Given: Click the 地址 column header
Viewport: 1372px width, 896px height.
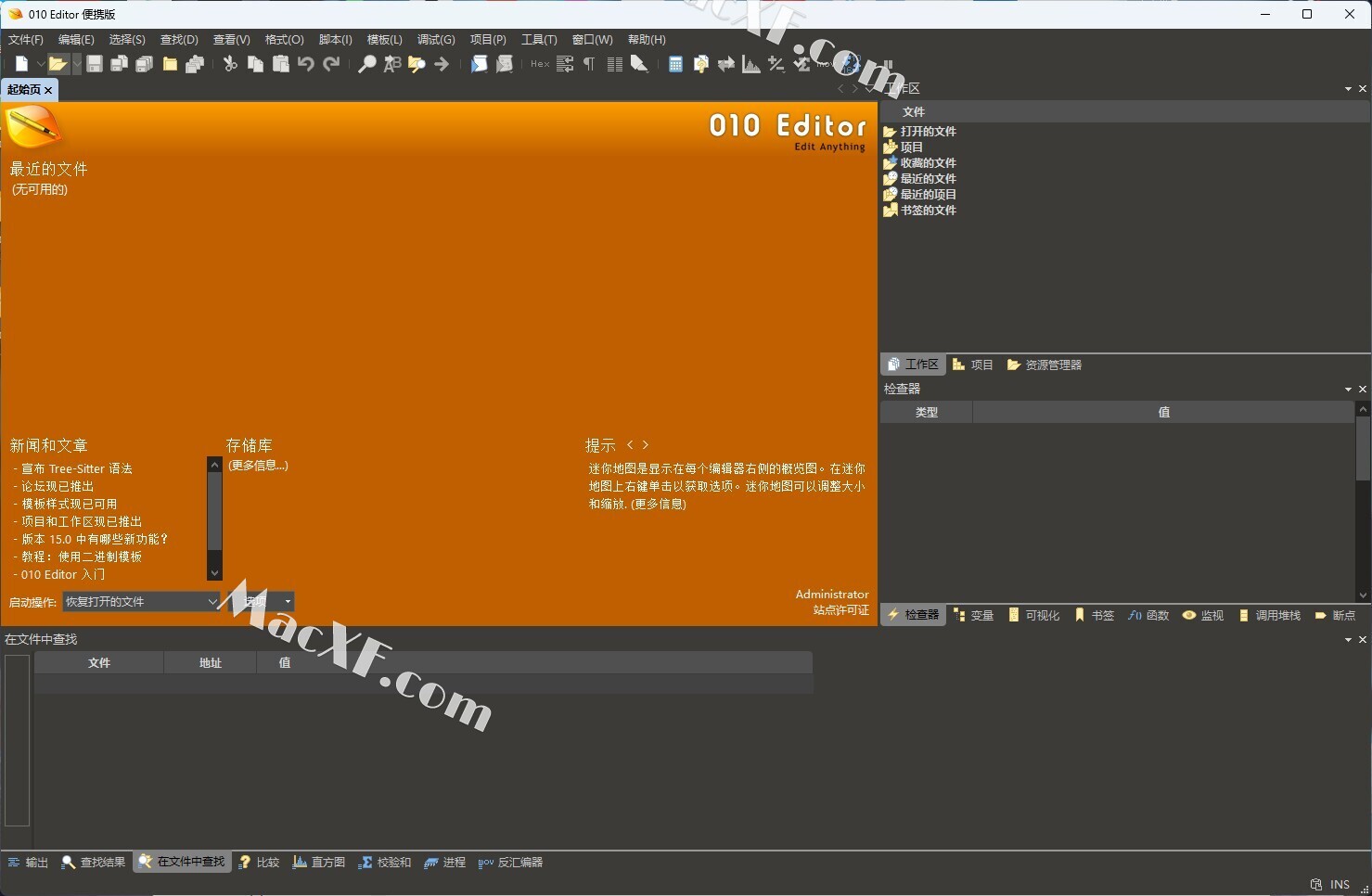Looking at the screenshot, I should 211,663.
